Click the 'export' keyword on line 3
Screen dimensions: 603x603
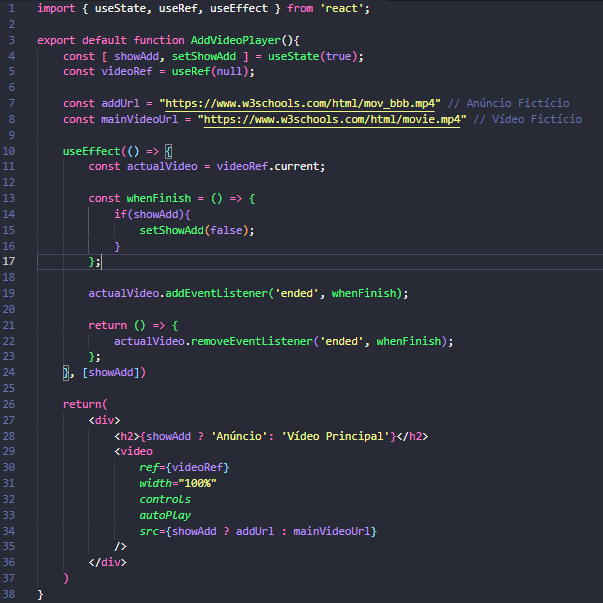coord(56,40)
